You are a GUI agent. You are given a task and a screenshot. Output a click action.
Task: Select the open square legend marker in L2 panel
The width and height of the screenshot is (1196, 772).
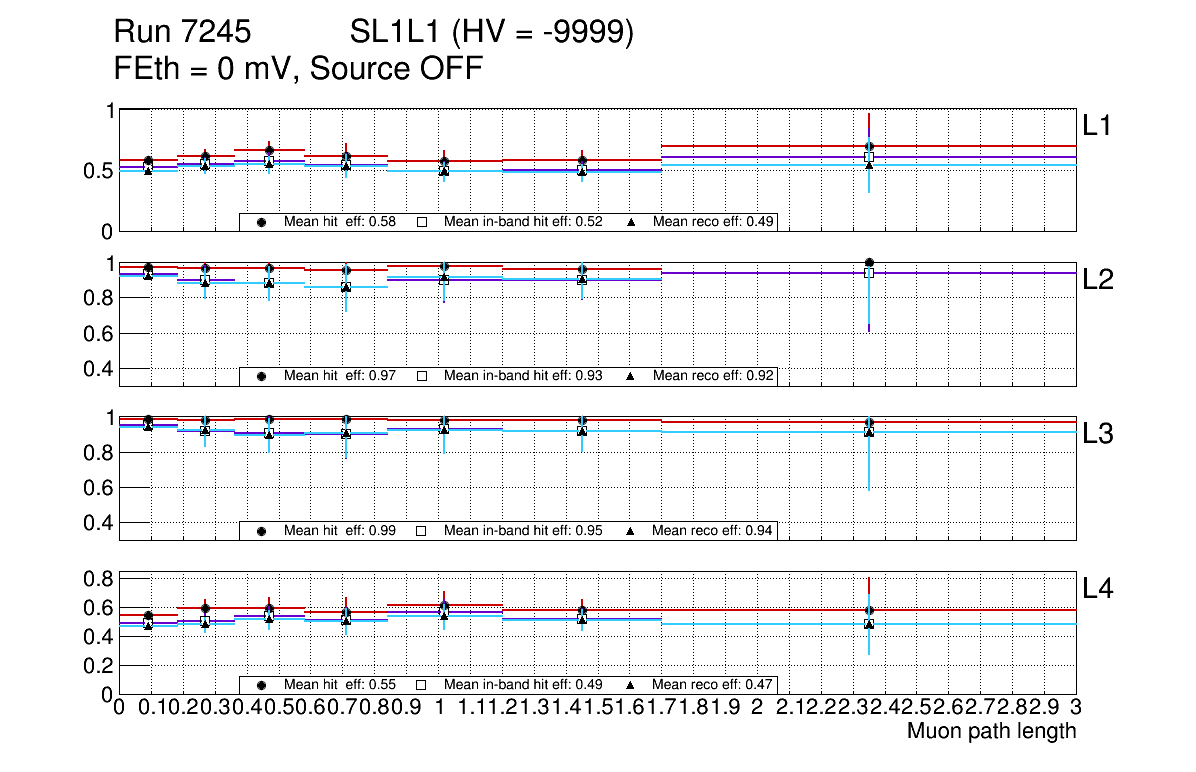pyautogui.click(x=422, y=376)
